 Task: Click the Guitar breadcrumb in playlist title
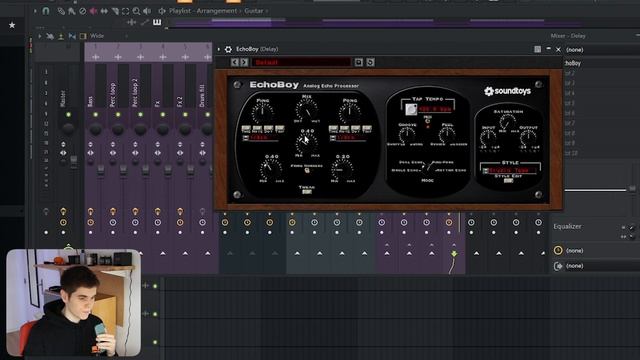pos(253,11)
